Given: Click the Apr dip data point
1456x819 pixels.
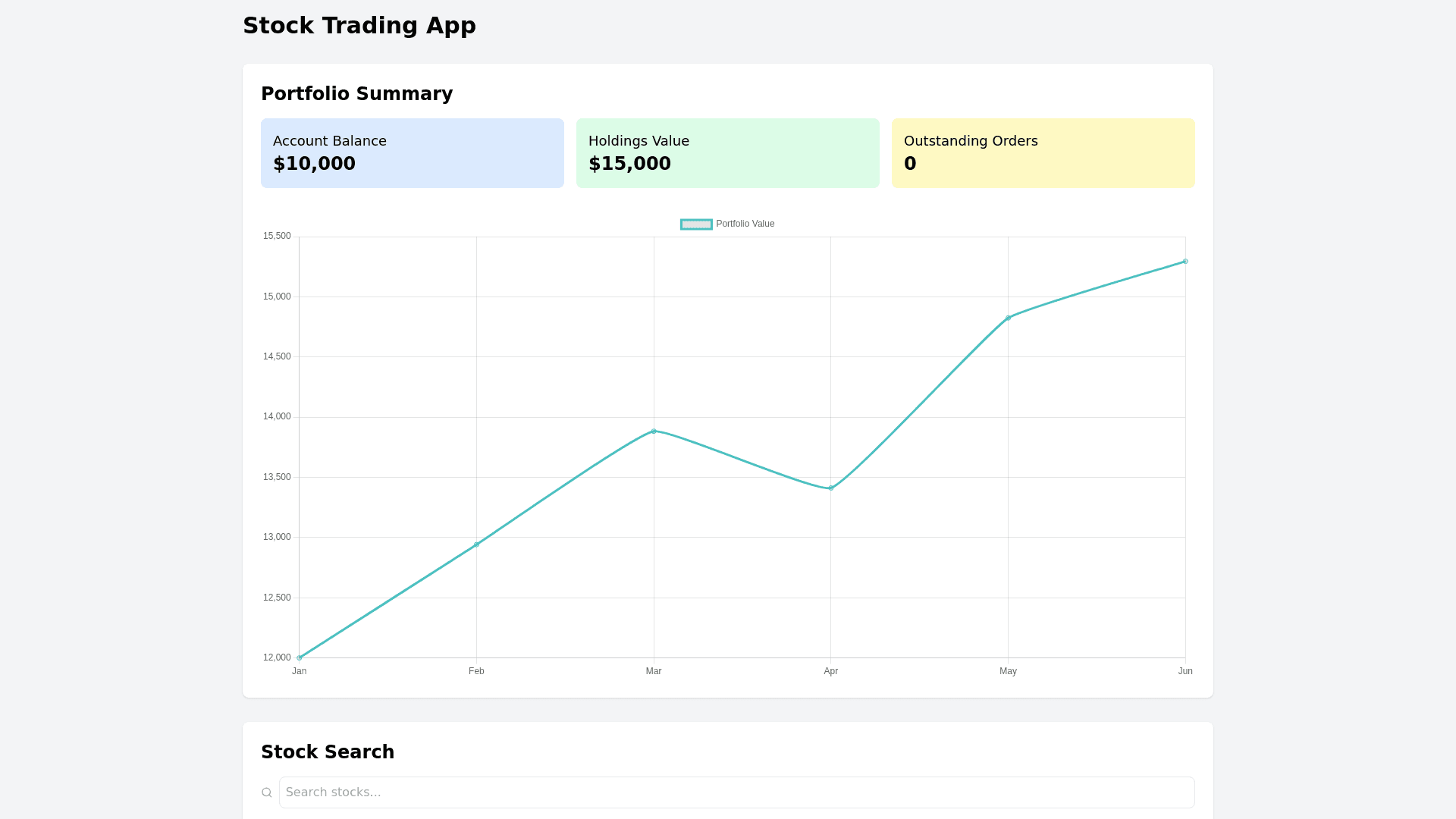Looking at the screenshot, I should pos(831,488).
